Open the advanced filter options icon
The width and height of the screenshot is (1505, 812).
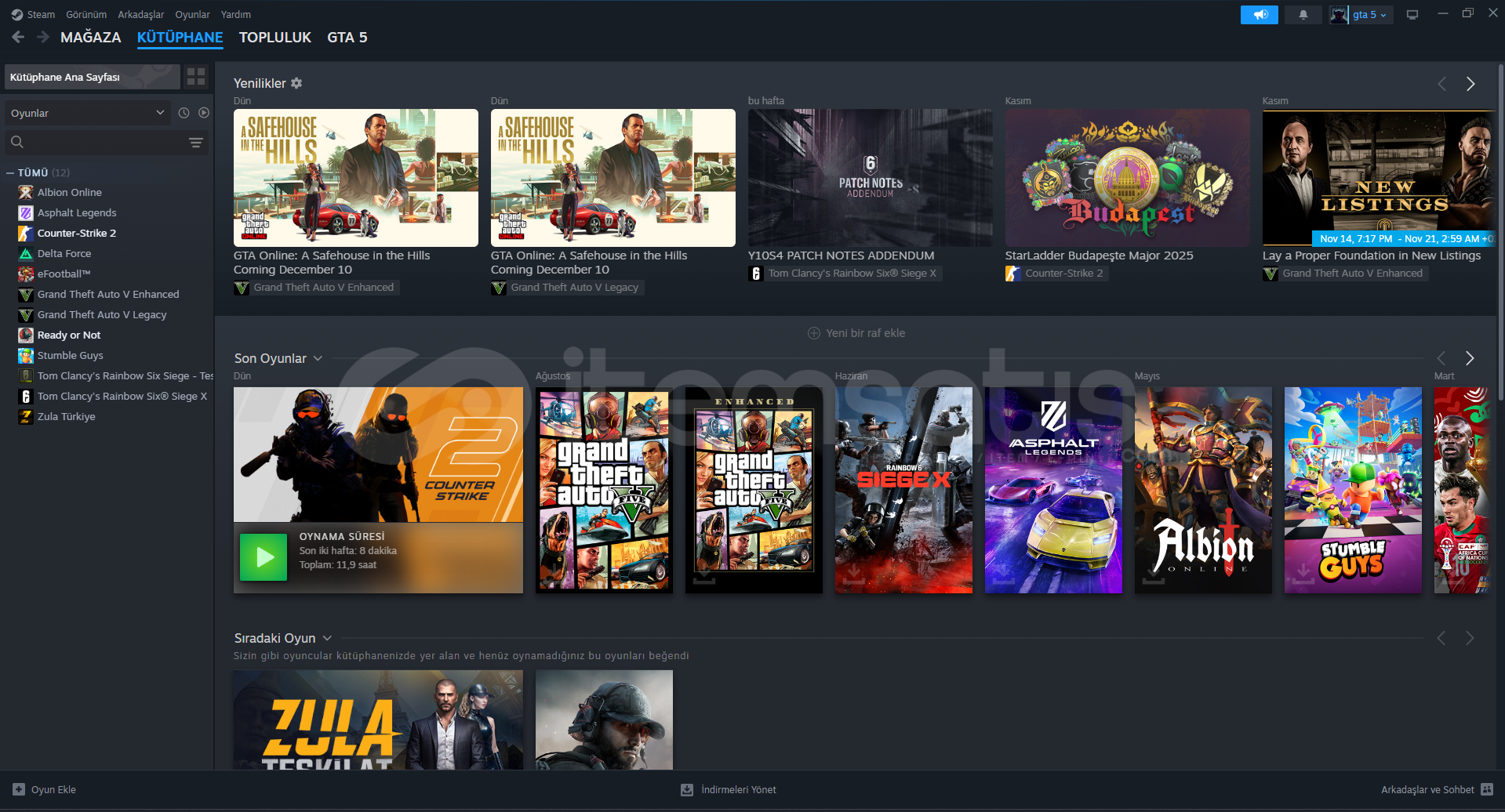click(x=196, y=143)
